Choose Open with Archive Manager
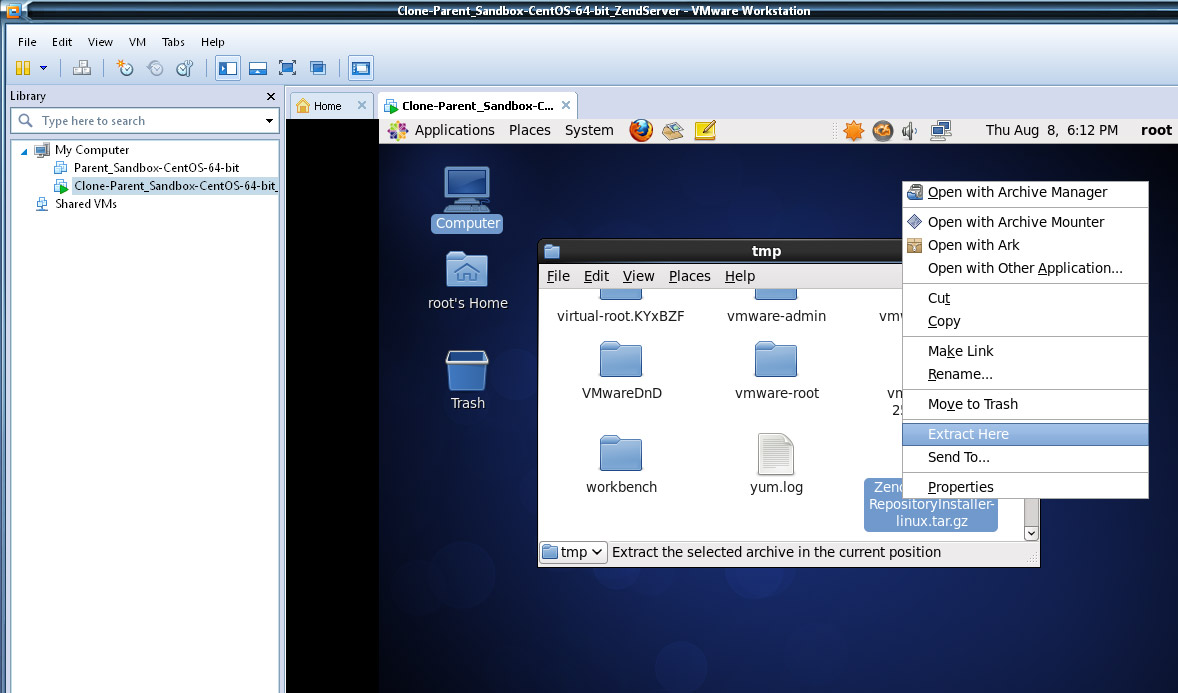 pyautogui.click(x=1025, y=192)
